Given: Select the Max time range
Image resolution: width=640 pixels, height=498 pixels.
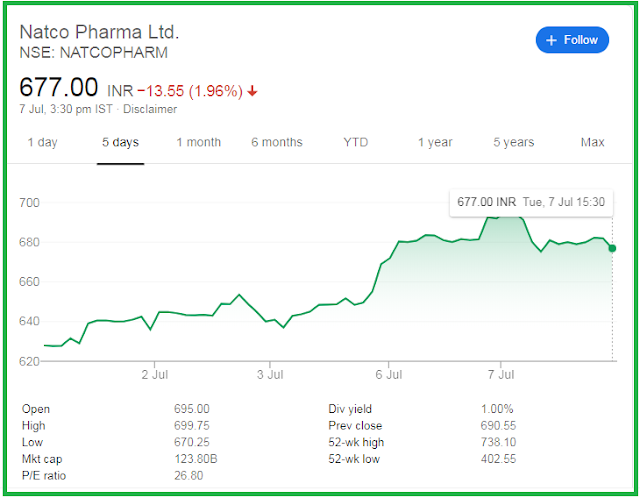Looking at the screenshot, I should pos(592,142).
